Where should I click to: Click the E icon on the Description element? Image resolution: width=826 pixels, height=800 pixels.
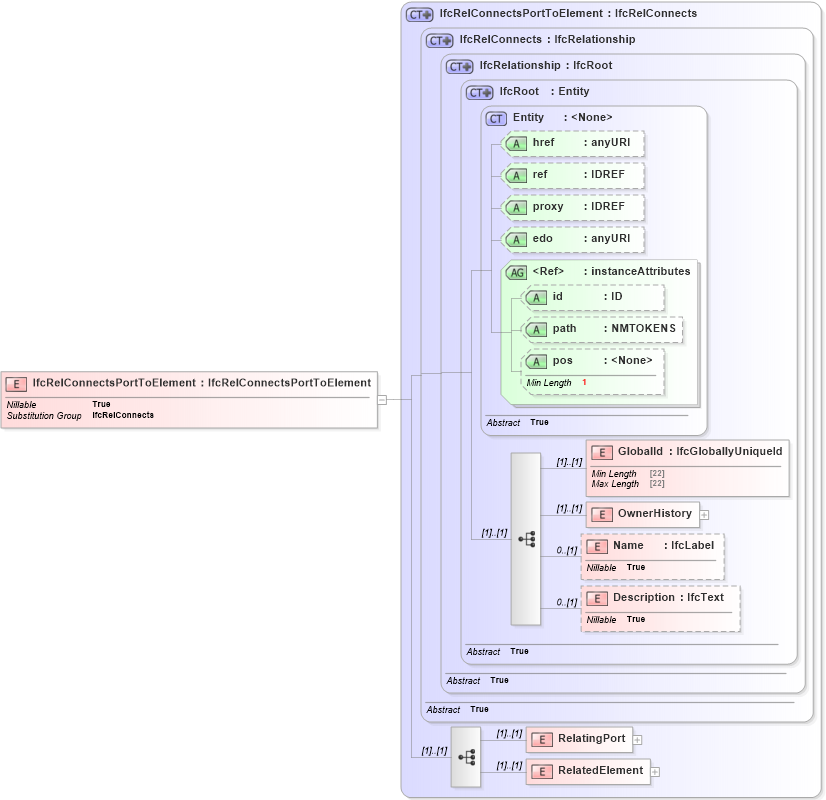click(x=597, y=597)
